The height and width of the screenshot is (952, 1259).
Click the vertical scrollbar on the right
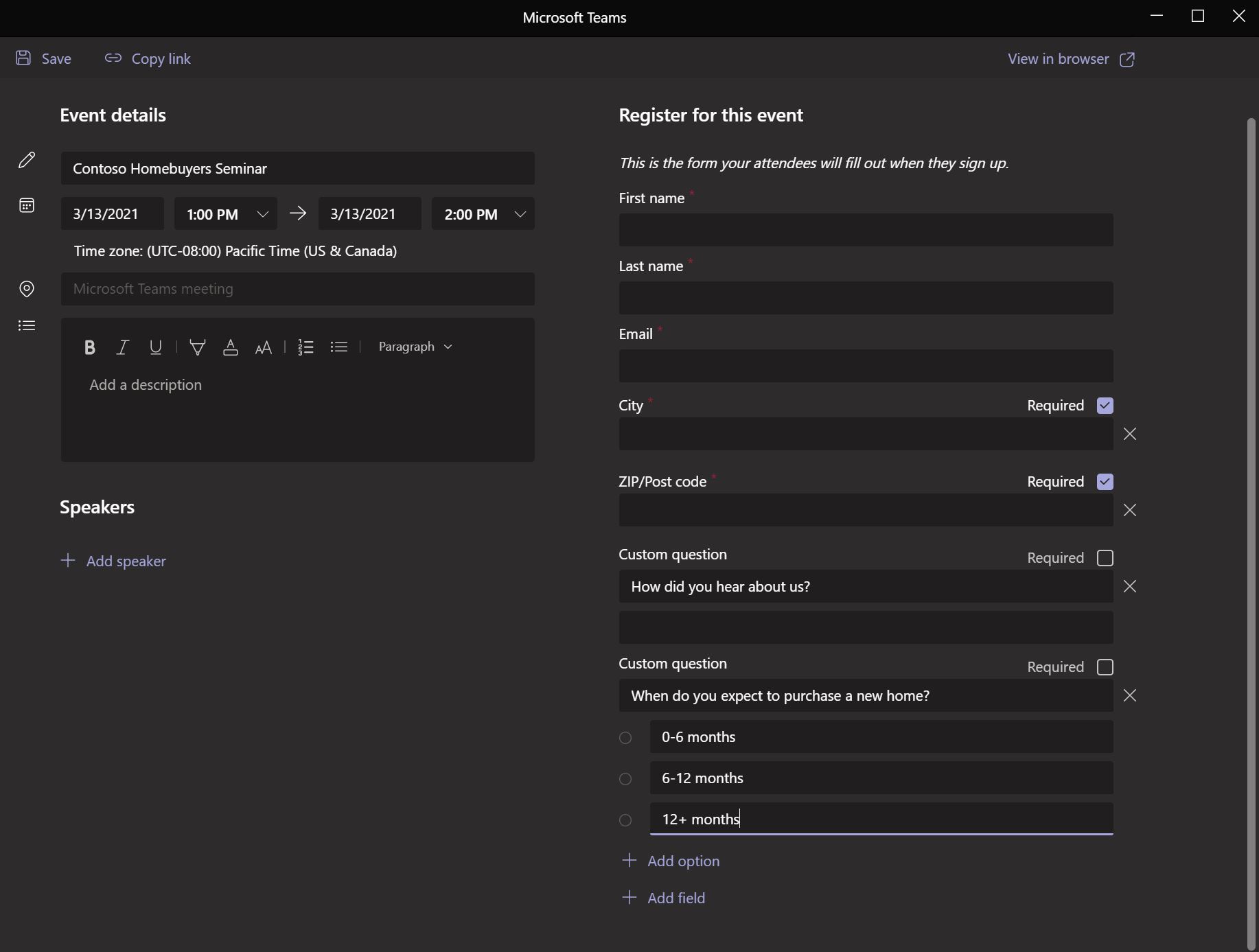click(1251, 534)
